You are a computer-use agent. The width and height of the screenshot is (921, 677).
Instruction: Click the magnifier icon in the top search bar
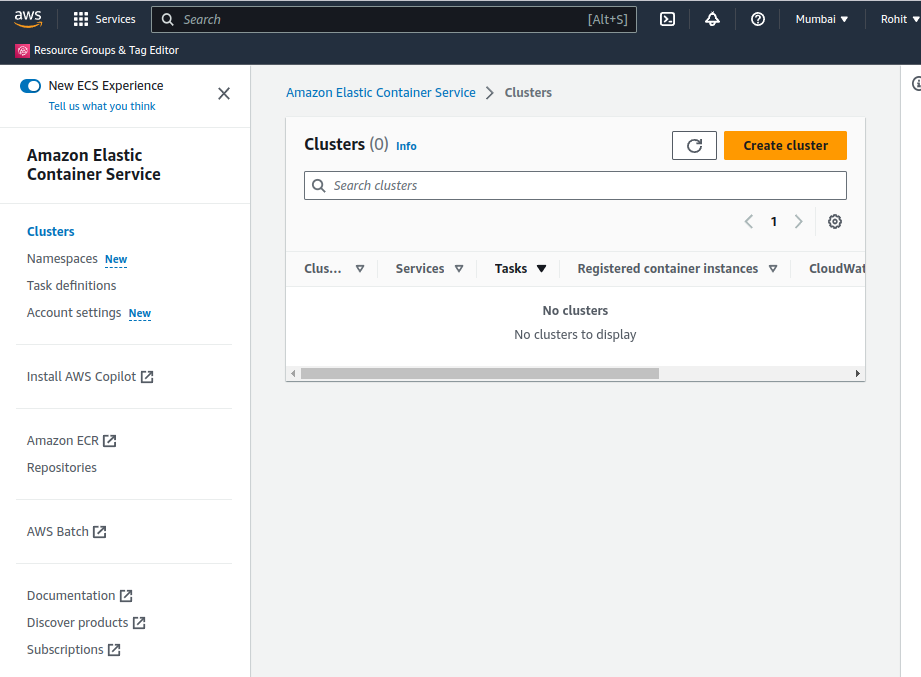[x=167, y=19]
